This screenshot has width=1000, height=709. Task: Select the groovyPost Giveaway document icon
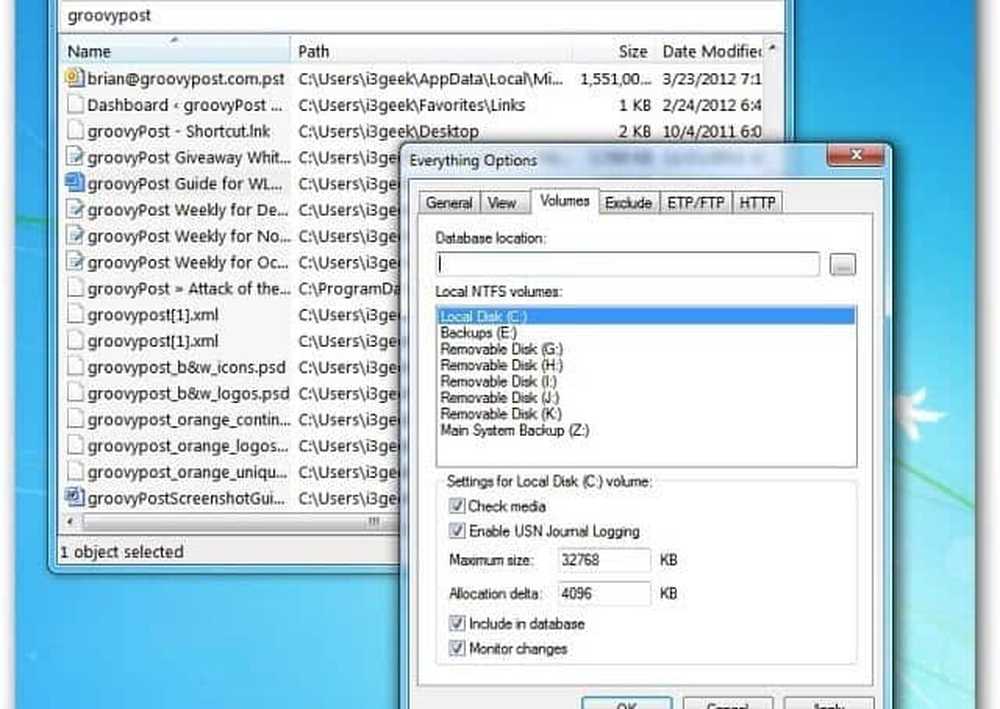pos(74,157)
